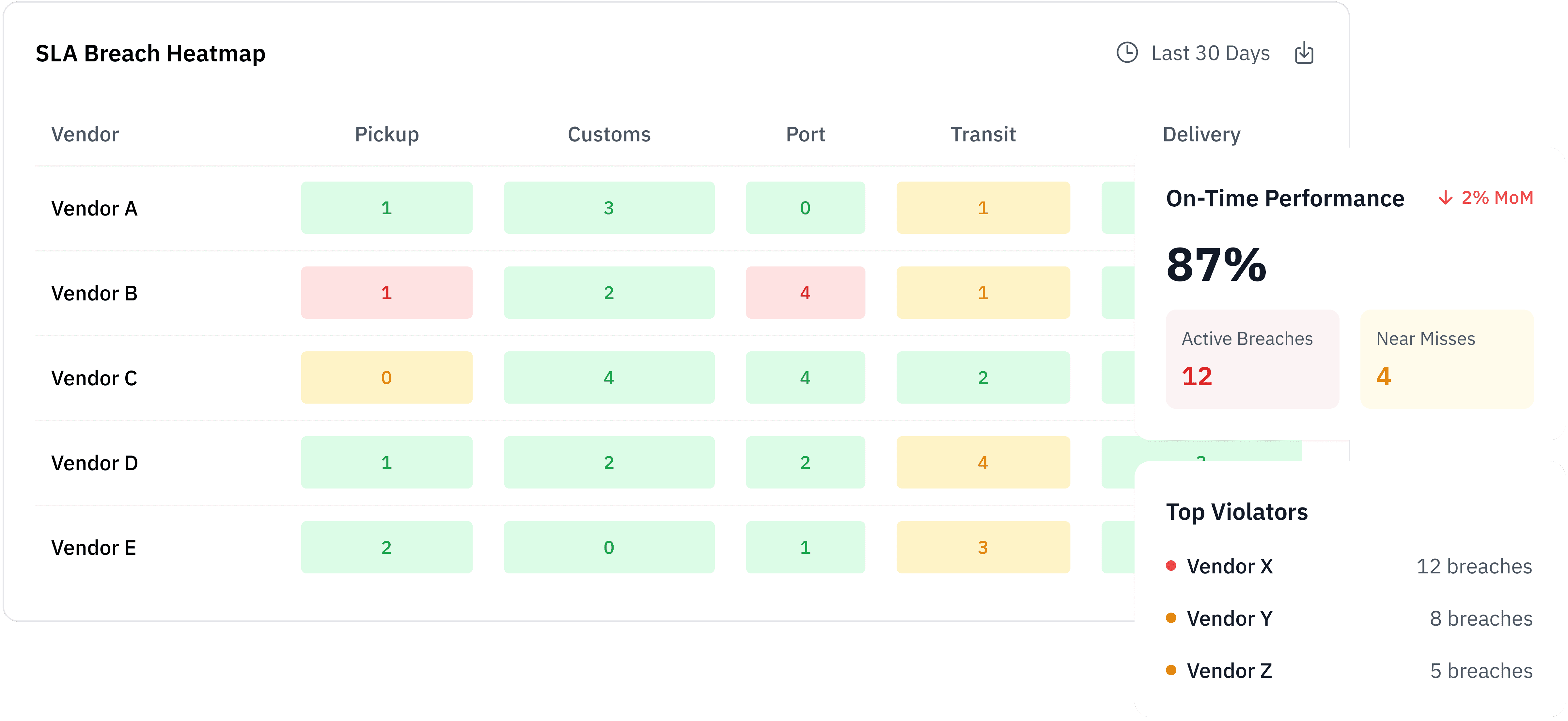Viewport: 1568px width, 721px height.
Task: Click Vendor C yellow Pickup cell
Action: click(386, 377)
